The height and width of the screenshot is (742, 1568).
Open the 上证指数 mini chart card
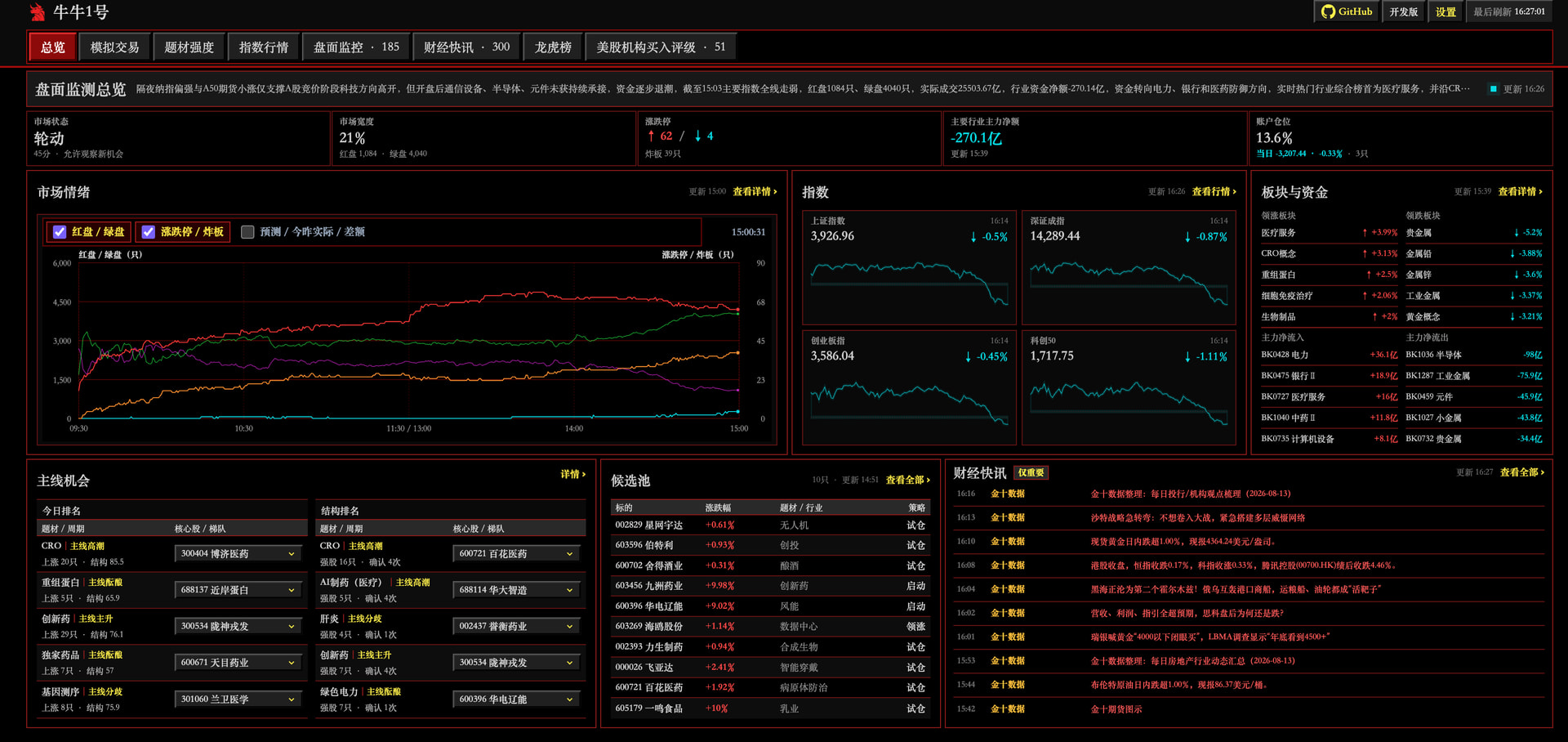click(x=909, y=267)
